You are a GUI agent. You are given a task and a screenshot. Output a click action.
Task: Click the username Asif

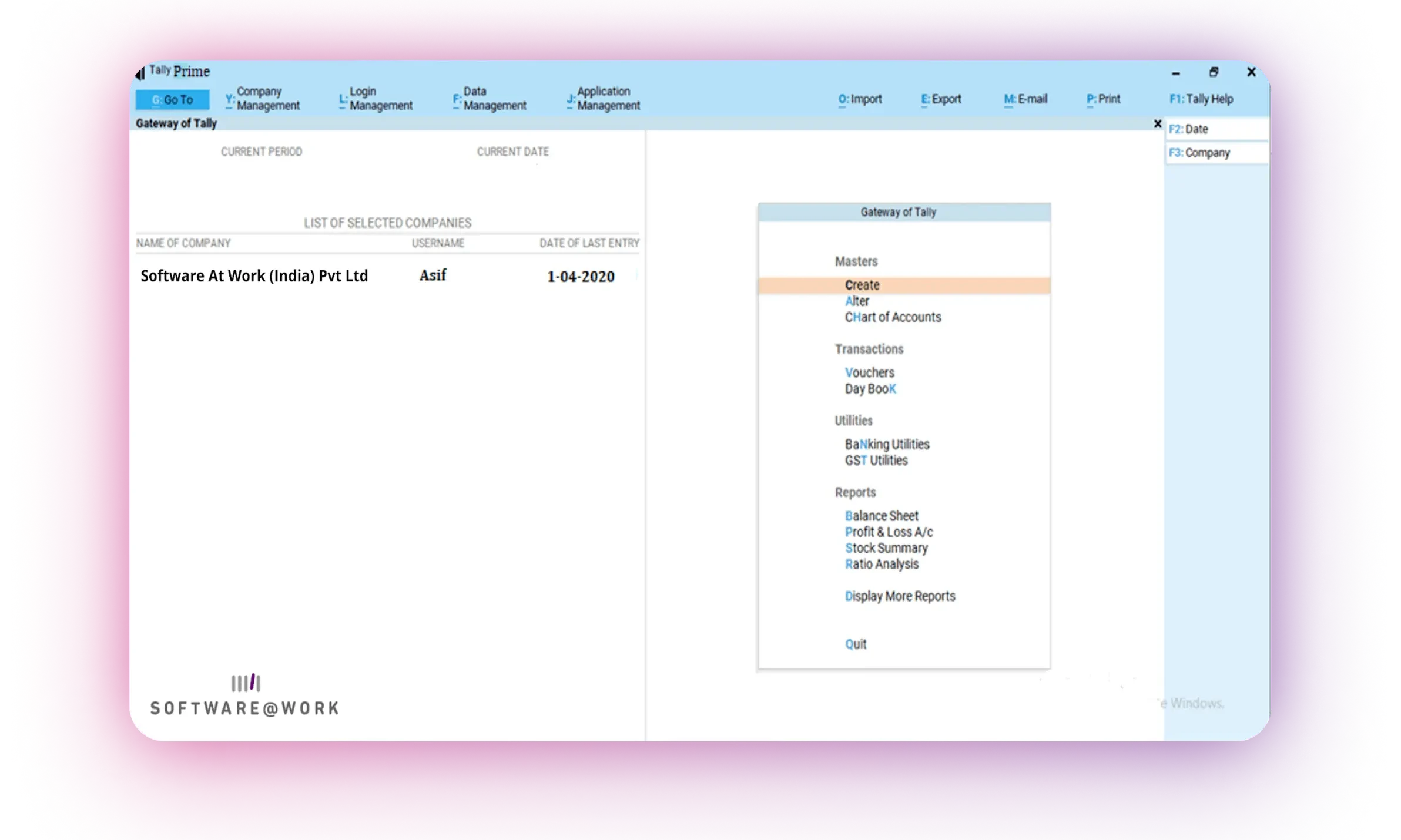(x=433, y=275)
